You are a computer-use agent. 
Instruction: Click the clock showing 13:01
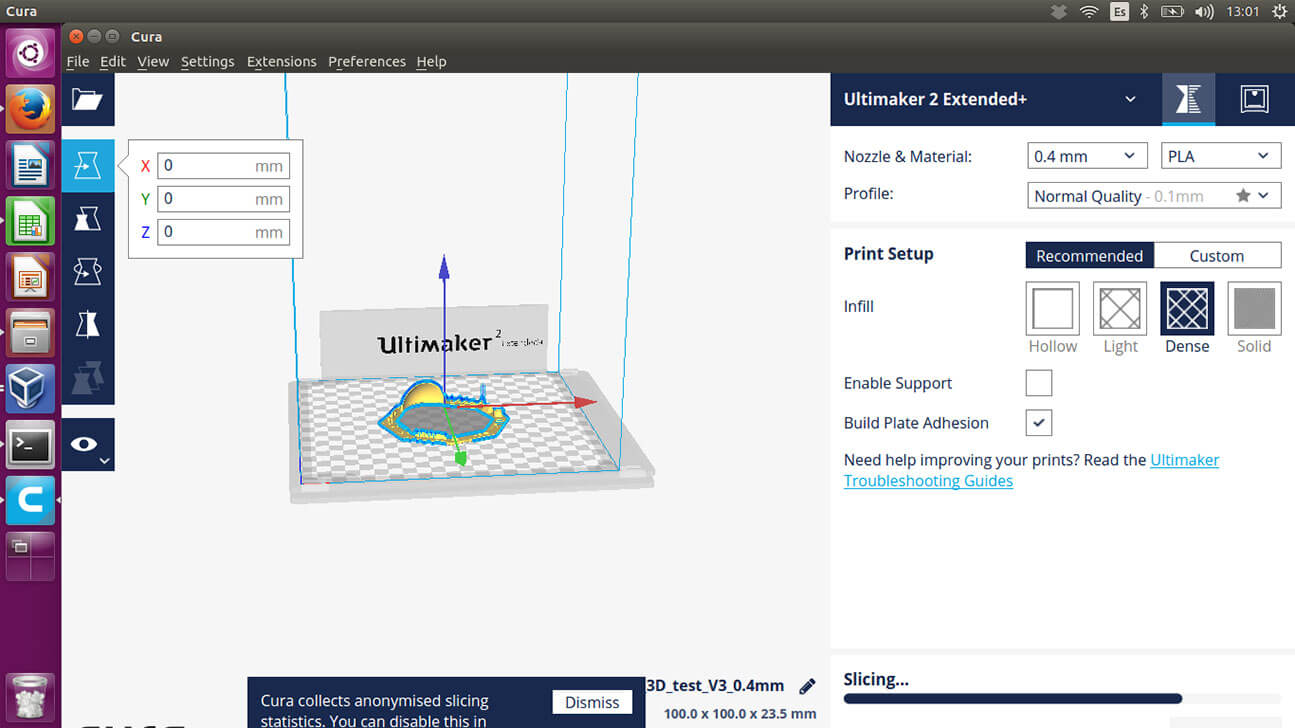[x=1241, y=12]
